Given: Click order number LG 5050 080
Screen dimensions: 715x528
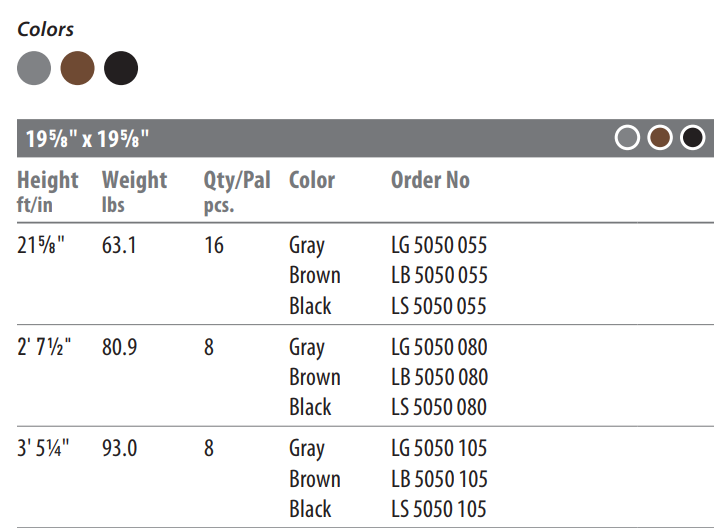Looking at the screenshot, I should tap(440, 347).
